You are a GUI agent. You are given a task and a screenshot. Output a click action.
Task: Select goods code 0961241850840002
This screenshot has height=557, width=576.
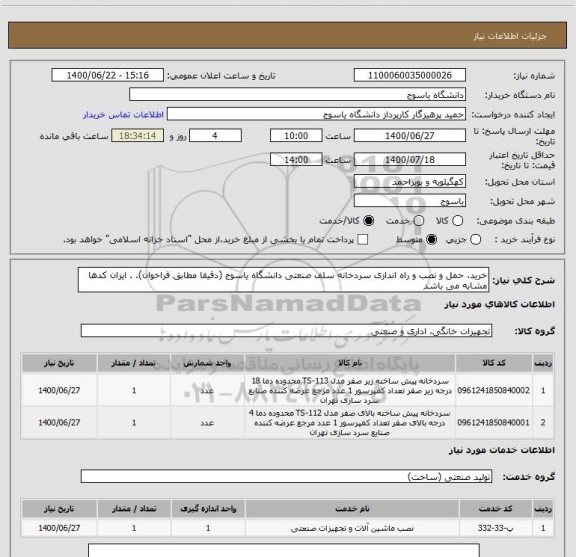[x=493, y=390]
